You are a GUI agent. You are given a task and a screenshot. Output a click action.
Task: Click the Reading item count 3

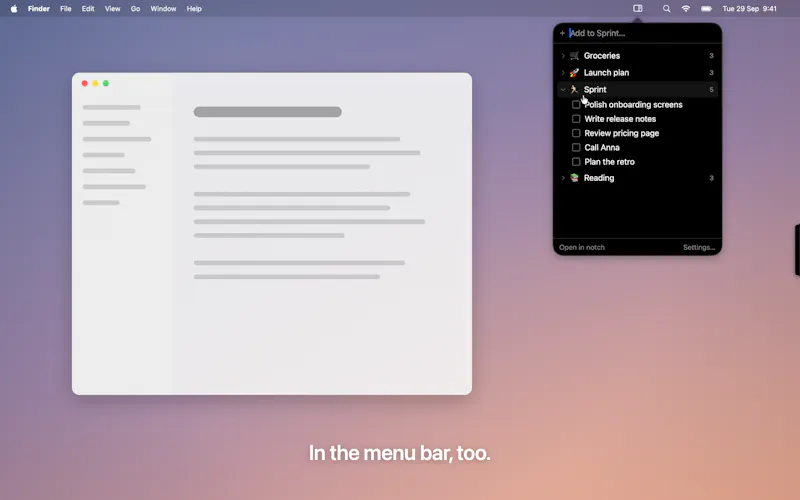point(711,178)
